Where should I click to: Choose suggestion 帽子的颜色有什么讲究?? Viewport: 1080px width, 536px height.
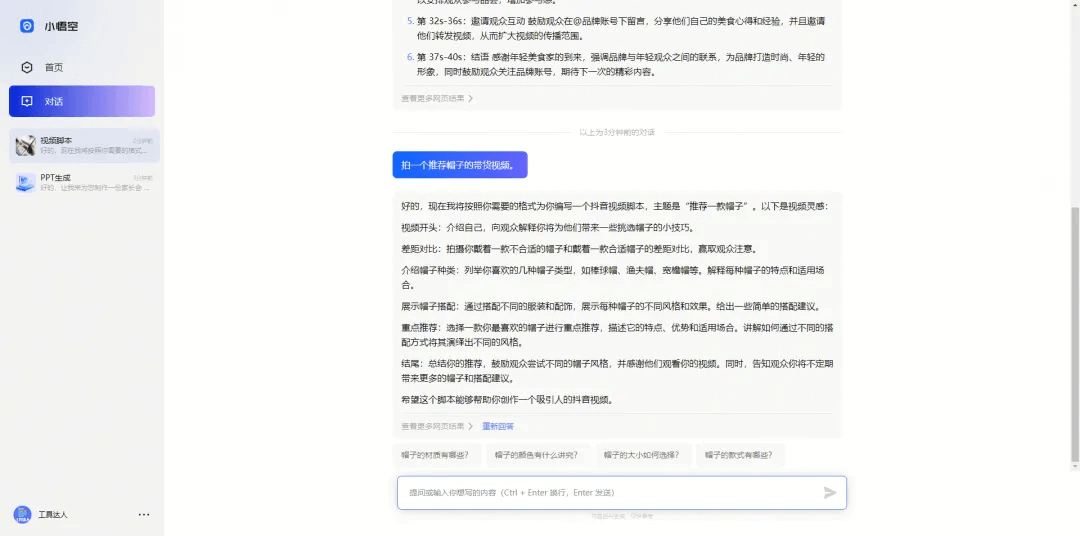(x=537, y=455)
